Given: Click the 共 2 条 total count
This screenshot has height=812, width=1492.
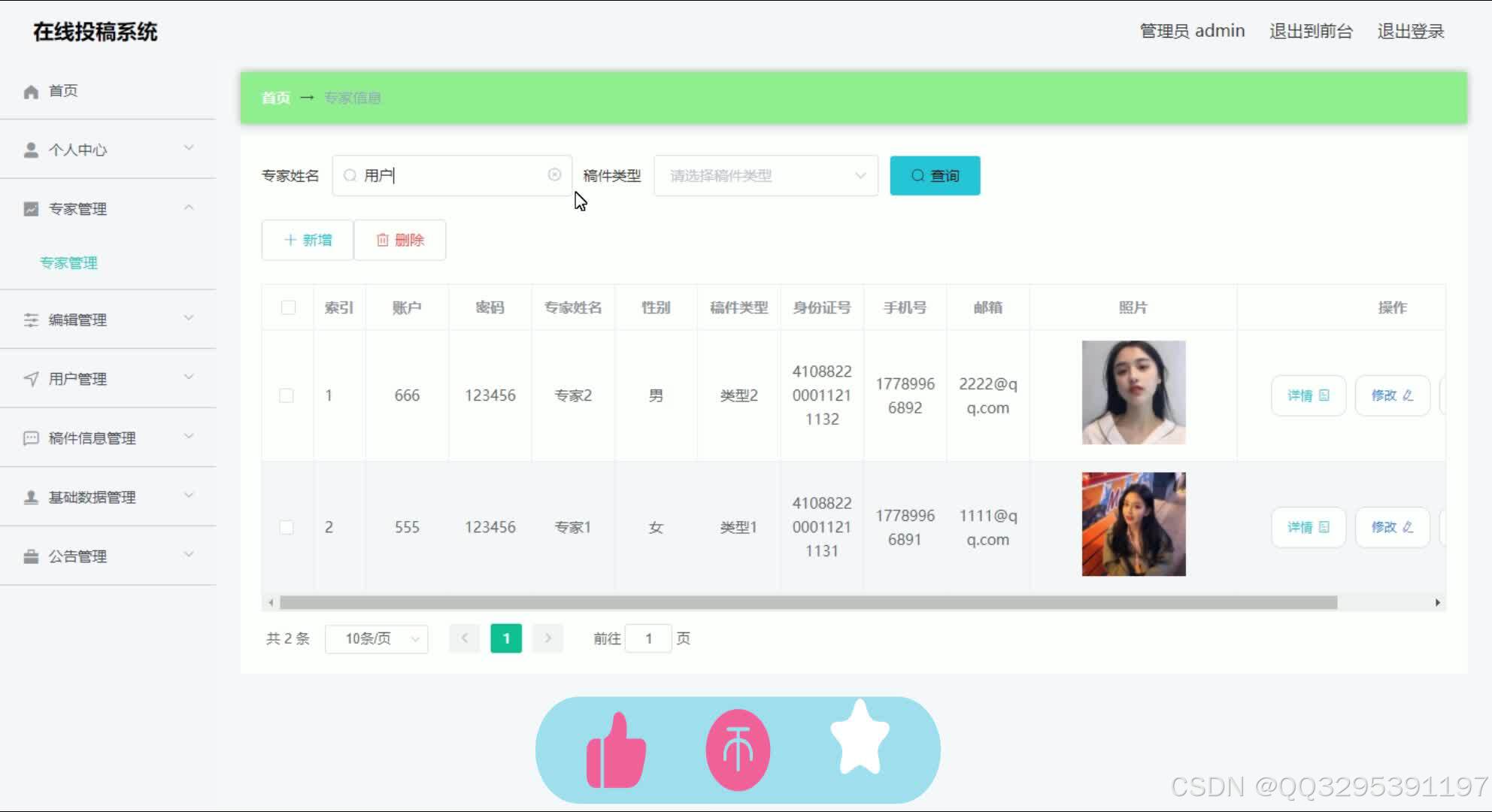Looking at the screenshot, I should point(288,638).
